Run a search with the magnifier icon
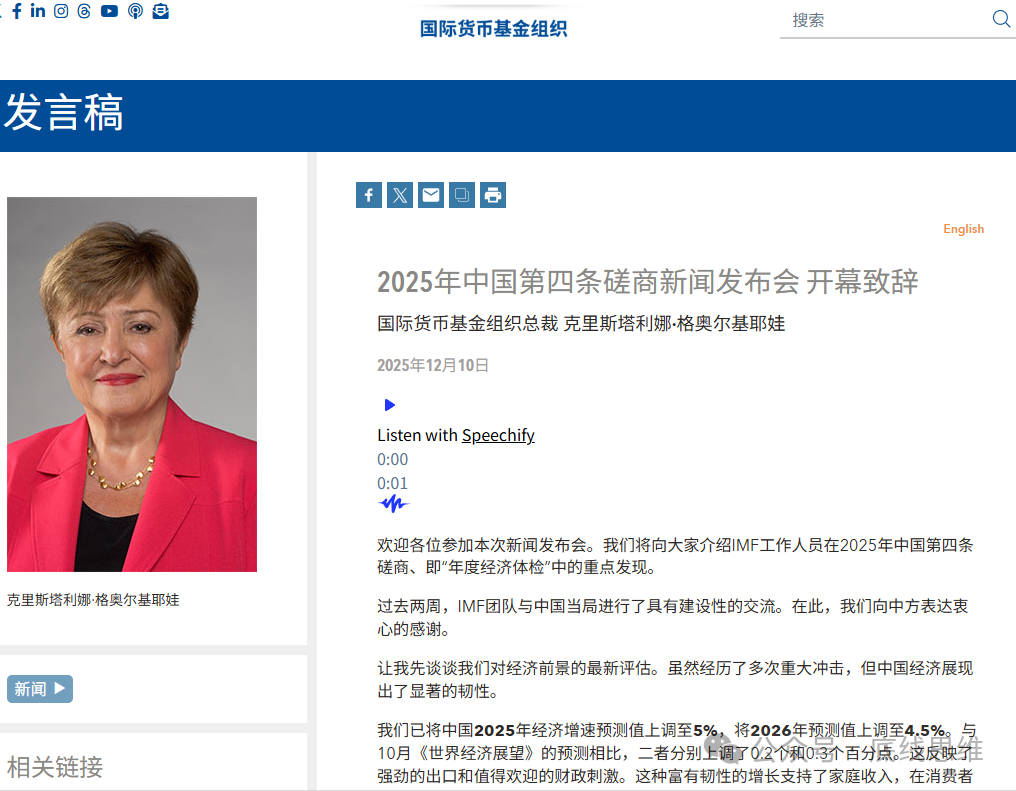1016x791 pixels. click(x=1000, y=18)
